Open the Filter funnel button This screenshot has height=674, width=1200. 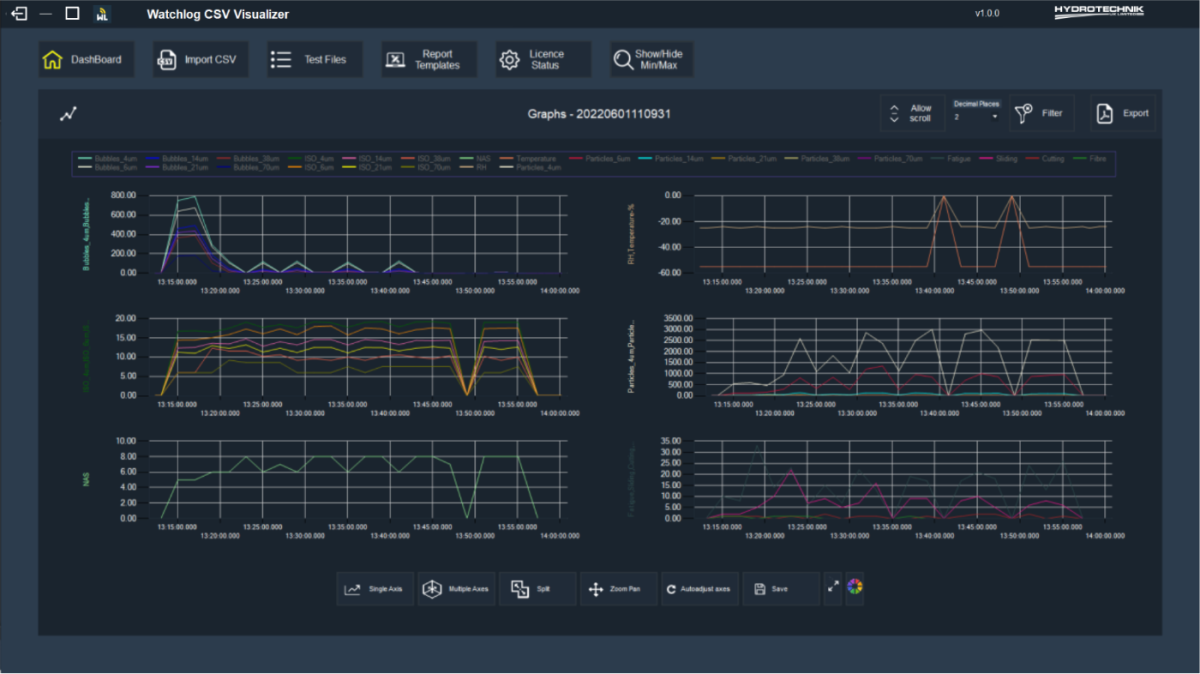[1042, 114]
